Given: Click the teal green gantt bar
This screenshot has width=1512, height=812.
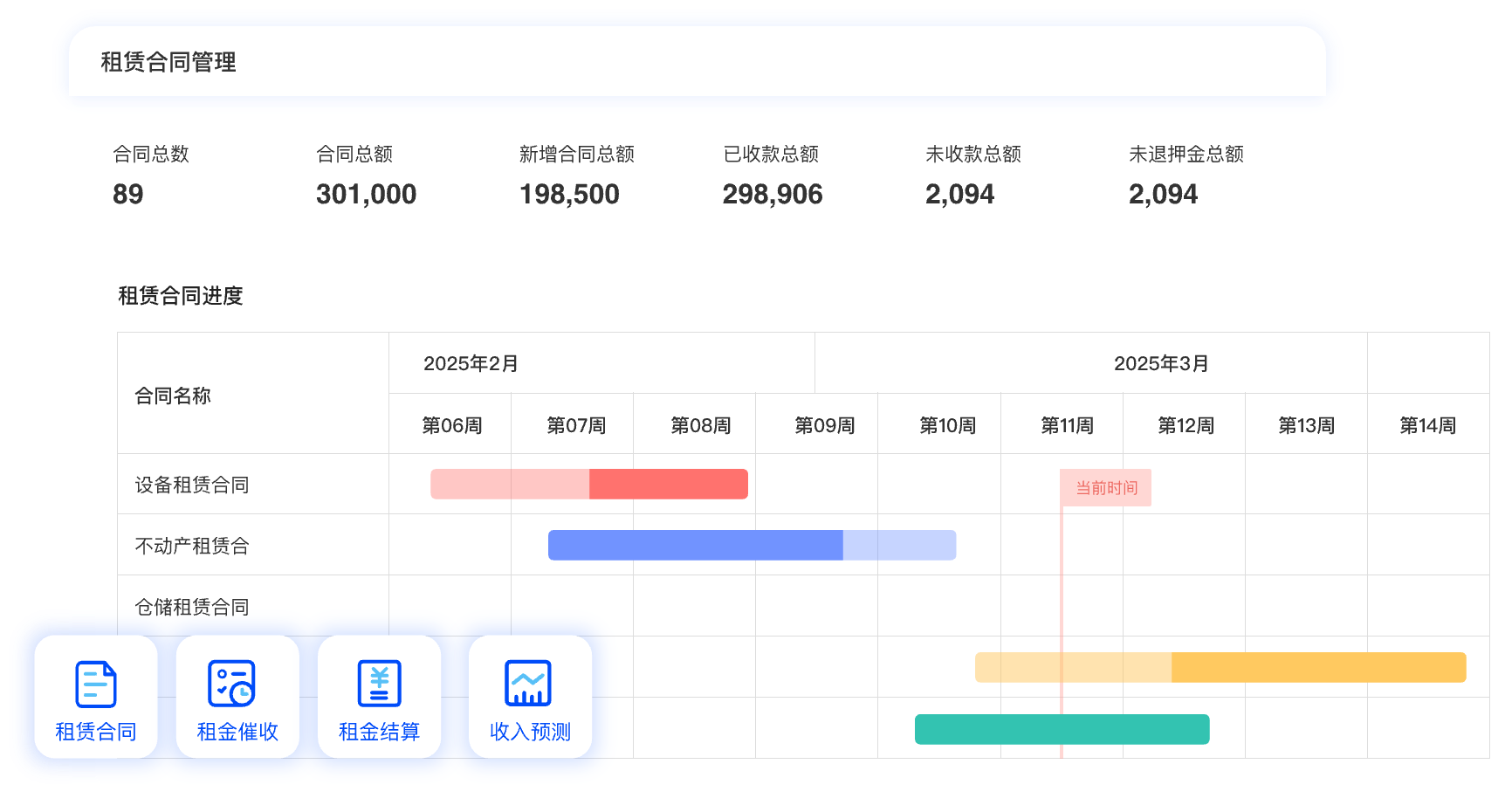Looking at the screenshot, I should [x=1062, y=730].
